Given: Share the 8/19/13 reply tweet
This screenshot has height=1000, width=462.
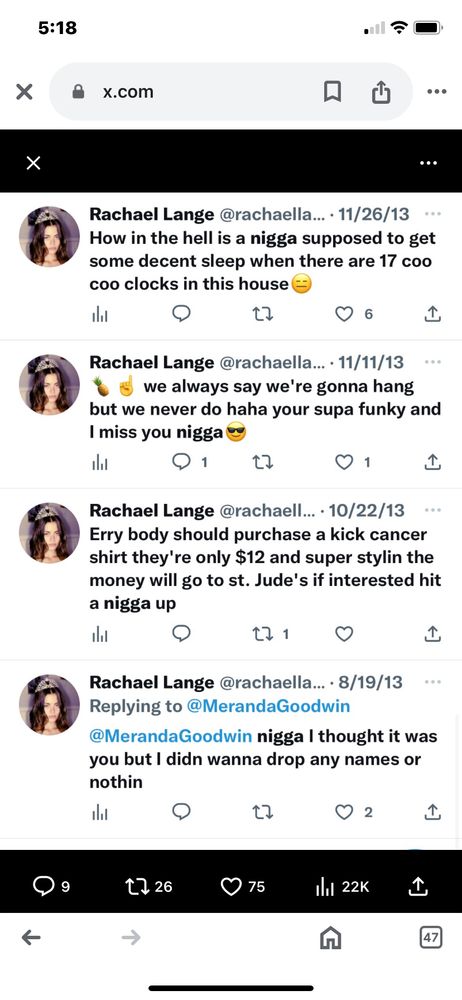Looking at the screenshot, I should tap(433, 812).
